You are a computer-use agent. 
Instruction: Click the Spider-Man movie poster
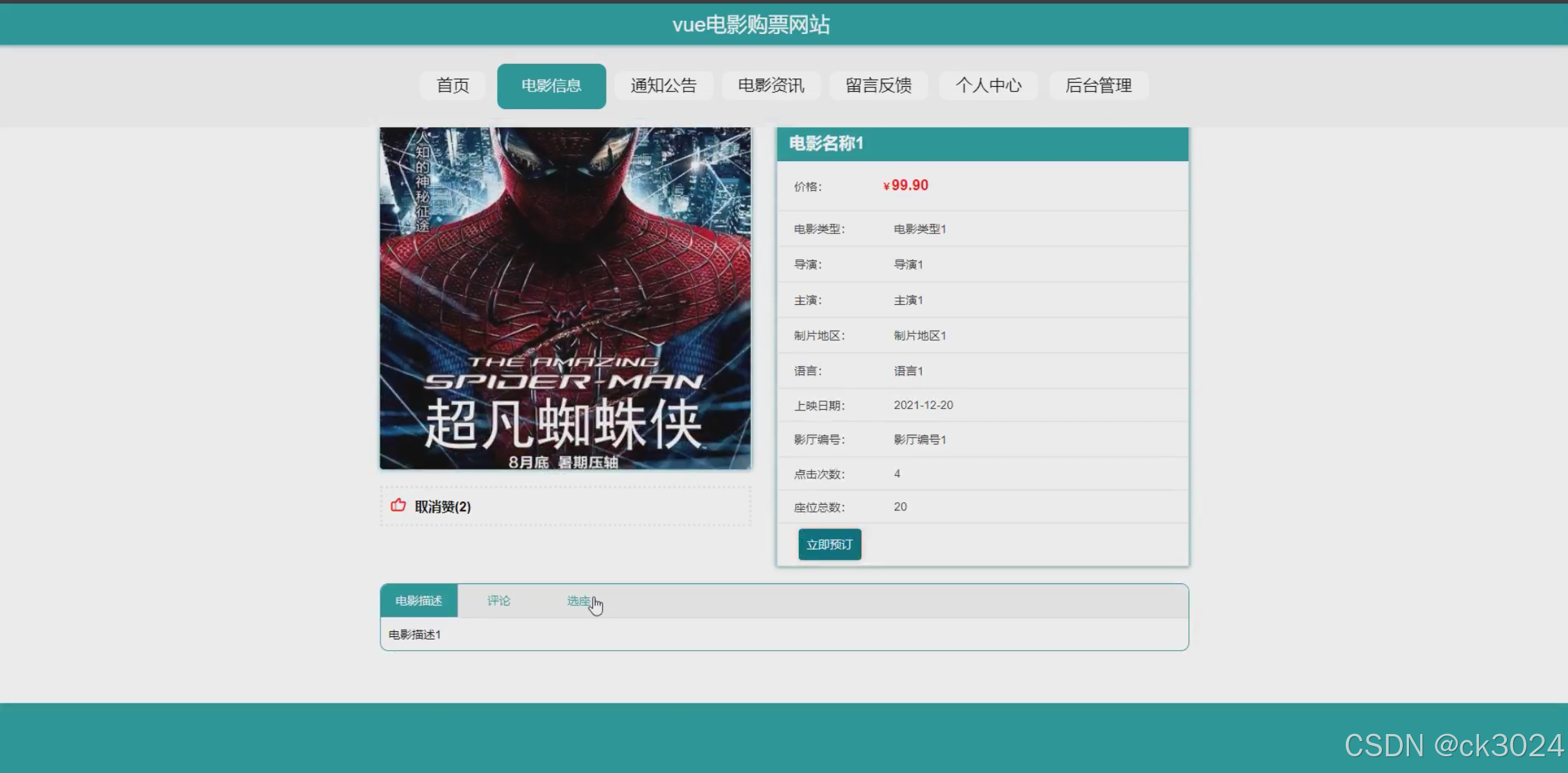[x=565, y=299]
